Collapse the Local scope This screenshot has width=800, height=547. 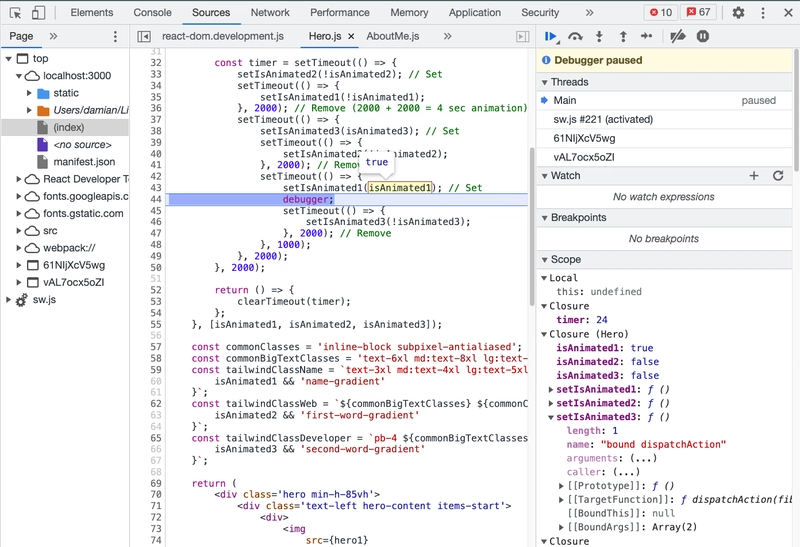[x=544, y=278]
